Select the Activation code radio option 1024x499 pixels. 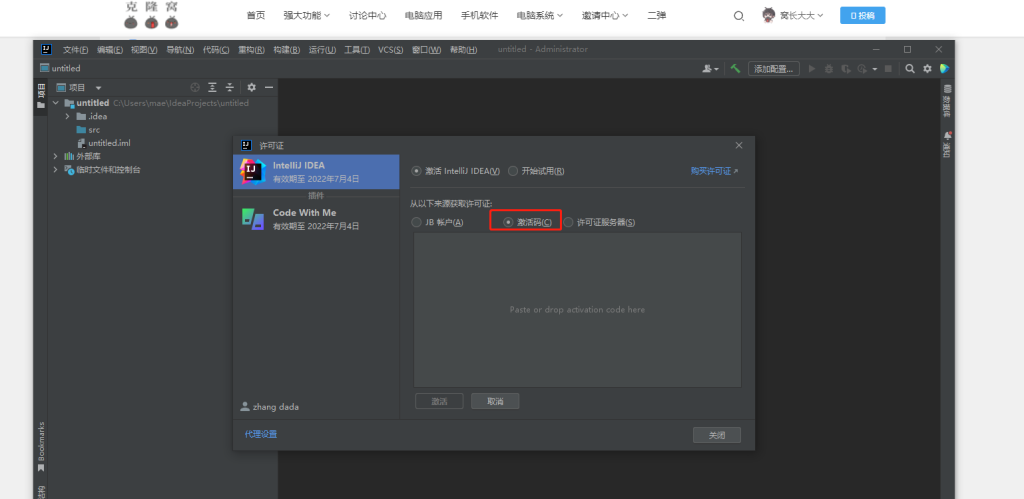[x=508, y=222]
